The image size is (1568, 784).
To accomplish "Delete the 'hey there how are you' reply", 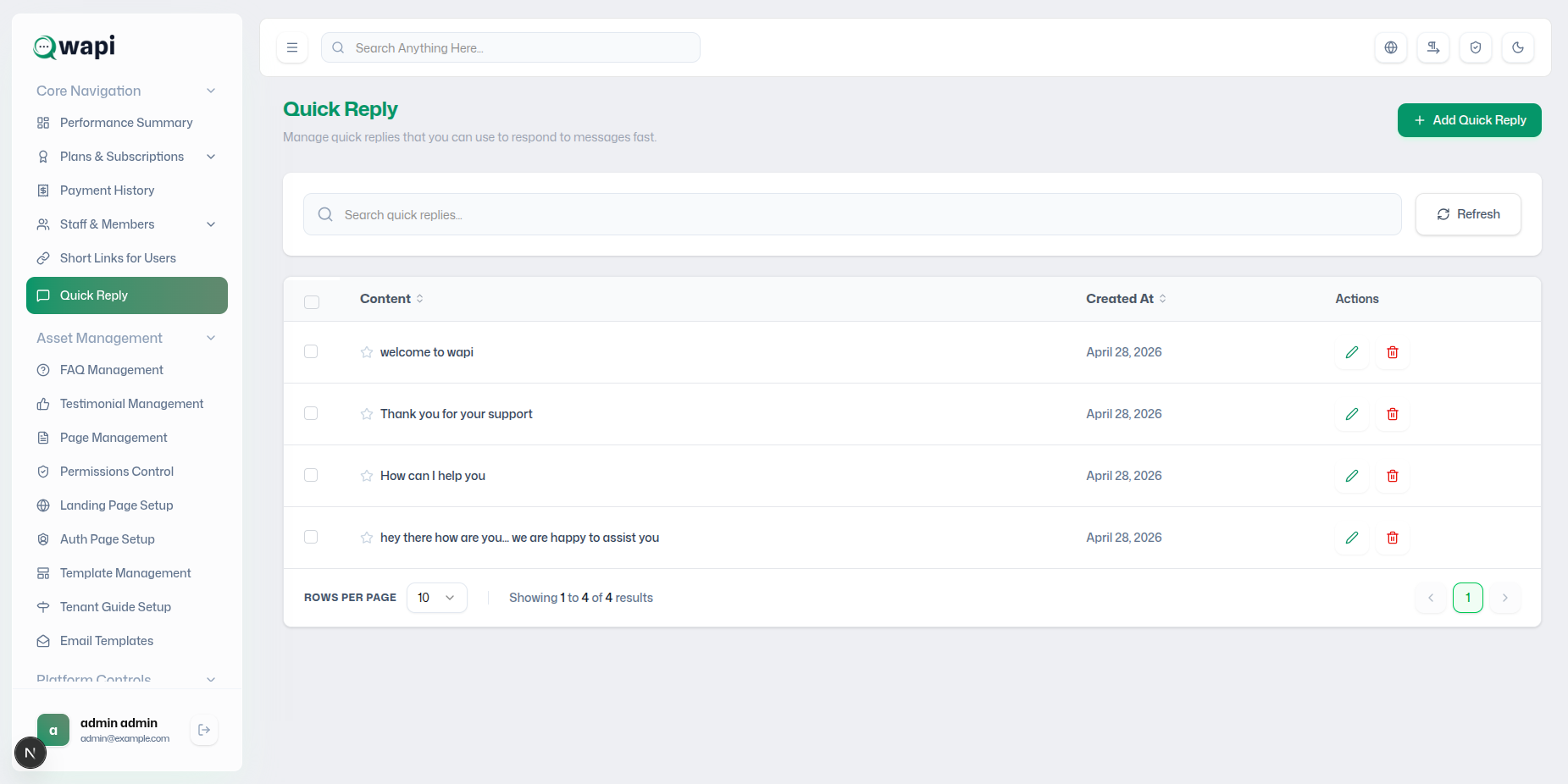I will (x=1393, y=538).
